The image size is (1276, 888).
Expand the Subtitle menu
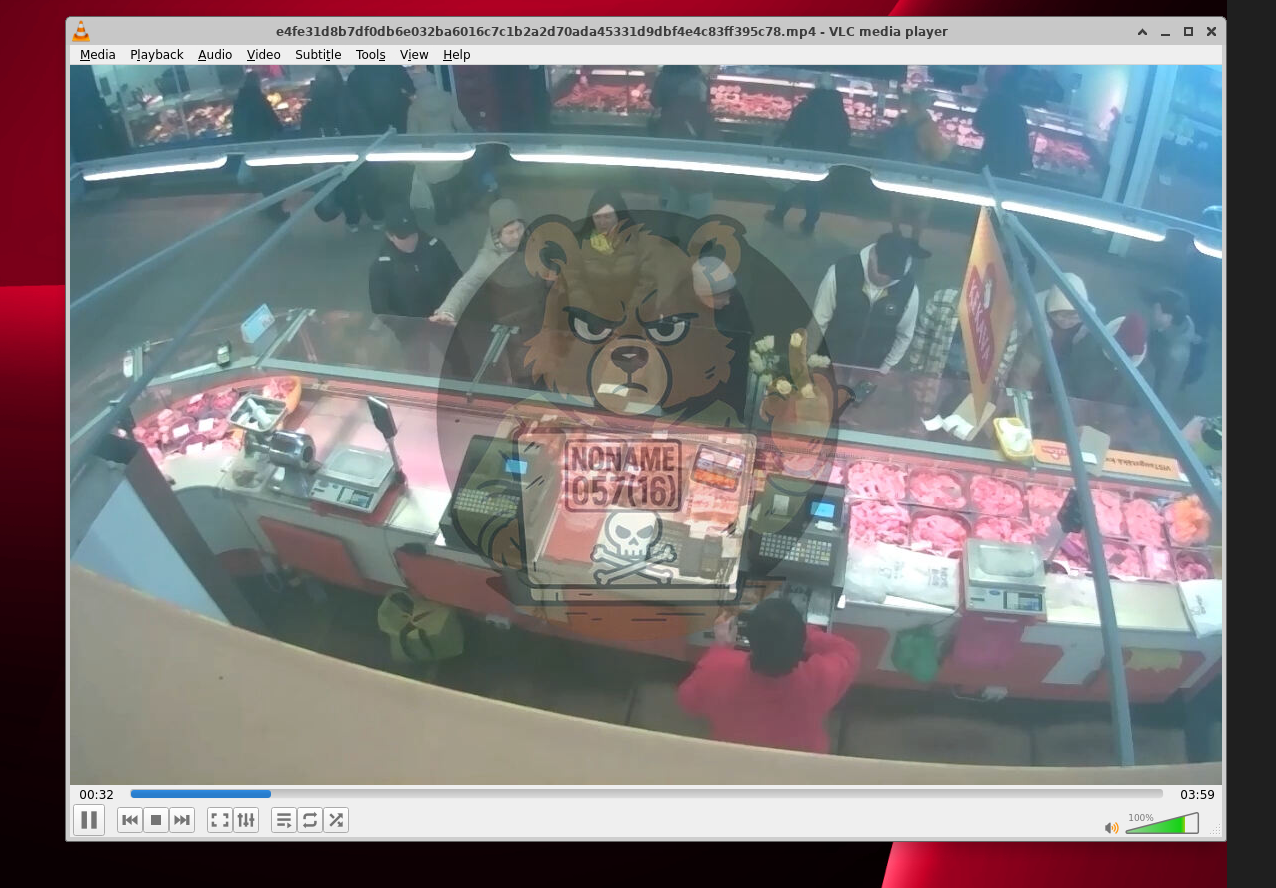click(318, 55)
